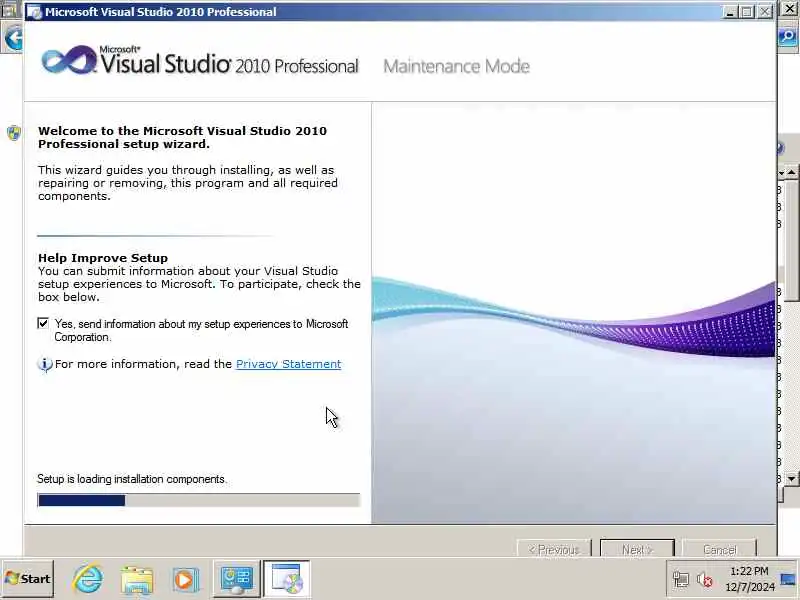Screen dimensions: 800x600
Task: Click the Previous button
Action: (x=554, y=549)
